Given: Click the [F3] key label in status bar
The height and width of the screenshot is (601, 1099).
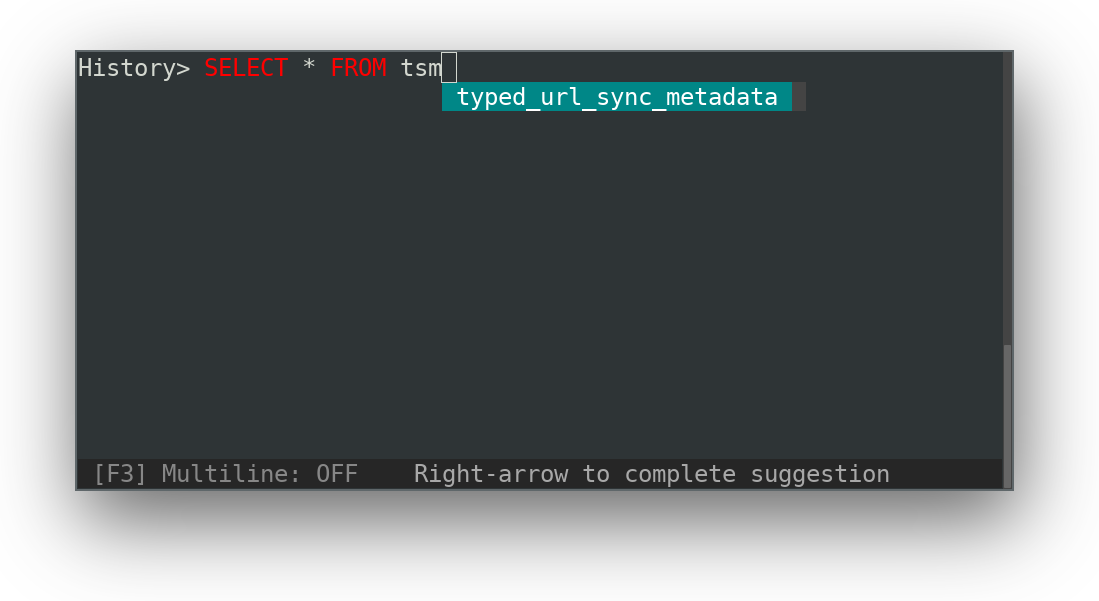Looking at the screenshot, I should [120, 474].
